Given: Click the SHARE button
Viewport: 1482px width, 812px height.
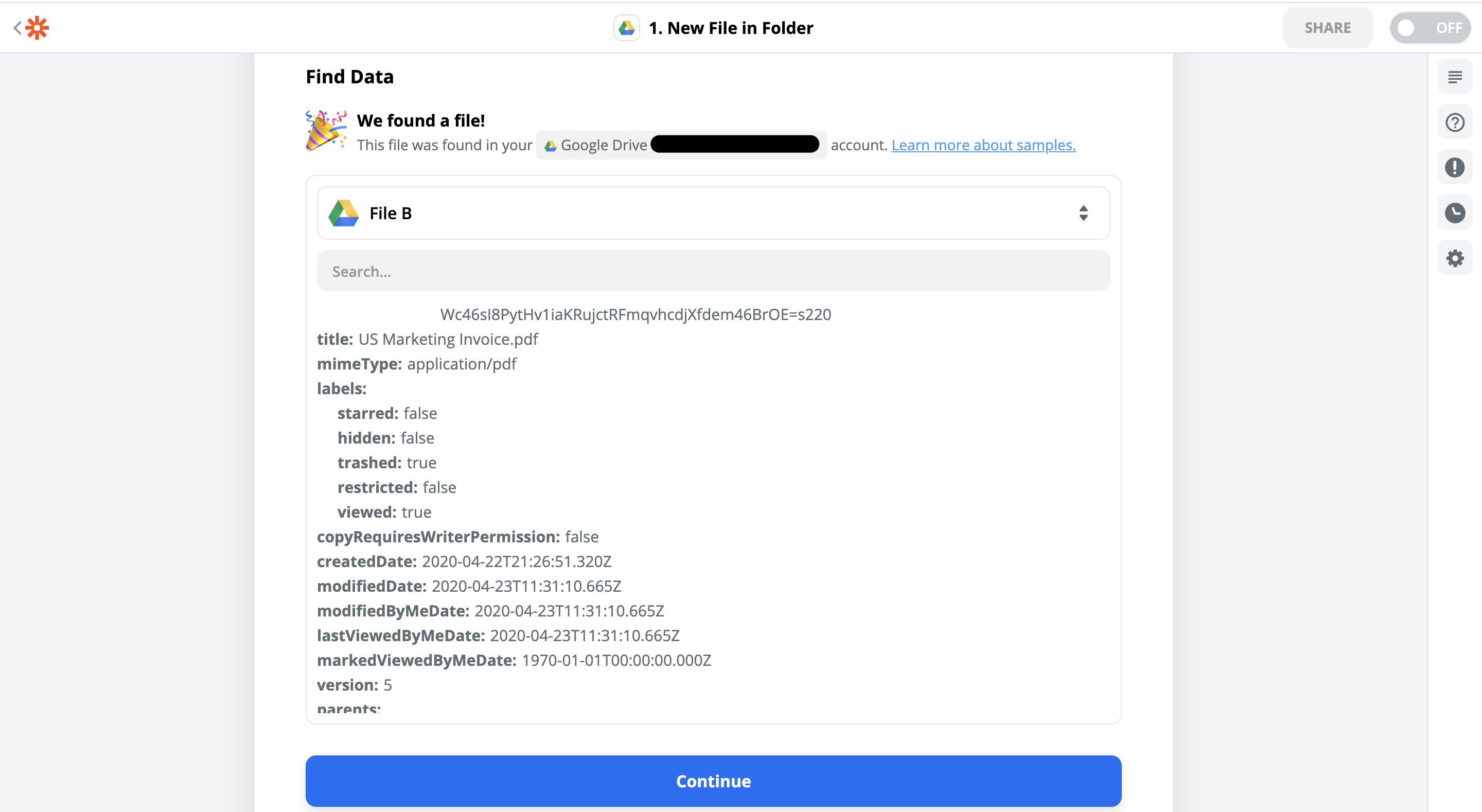Looking at the screenshot, I should tap(1327, 28).
